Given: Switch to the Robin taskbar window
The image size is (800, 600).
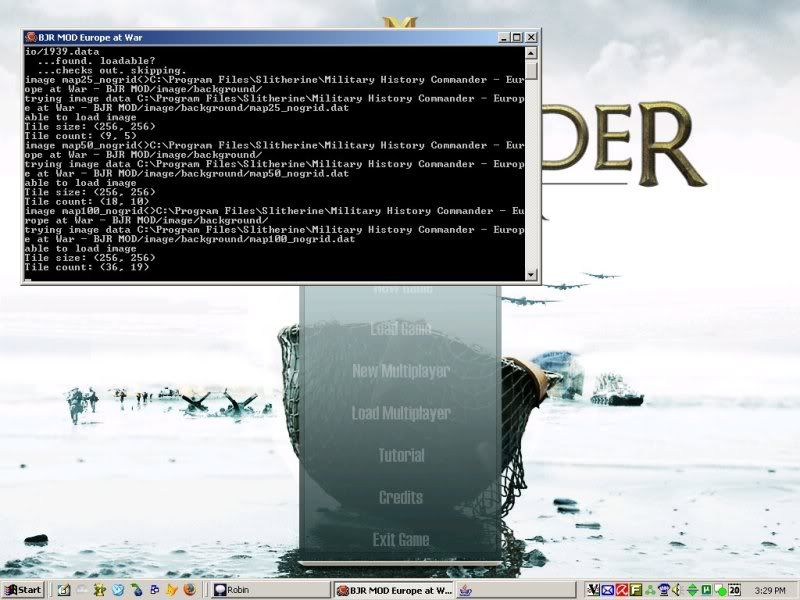Looking at the screenshot, I should [x=269, y=590].
